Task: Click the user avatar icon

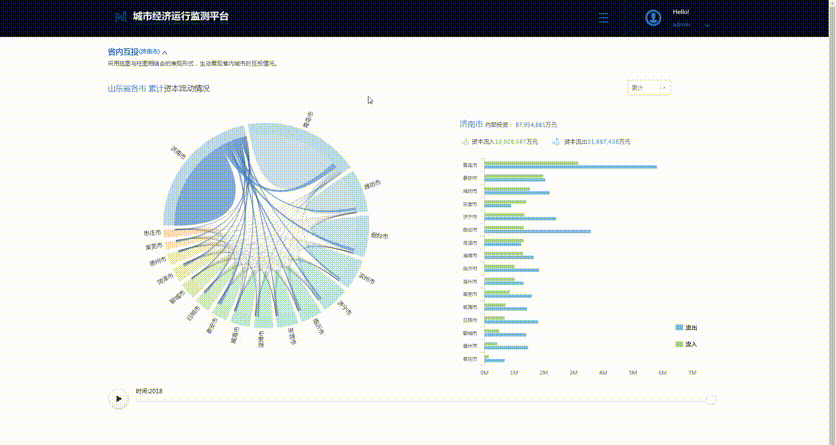Action: 653,18
